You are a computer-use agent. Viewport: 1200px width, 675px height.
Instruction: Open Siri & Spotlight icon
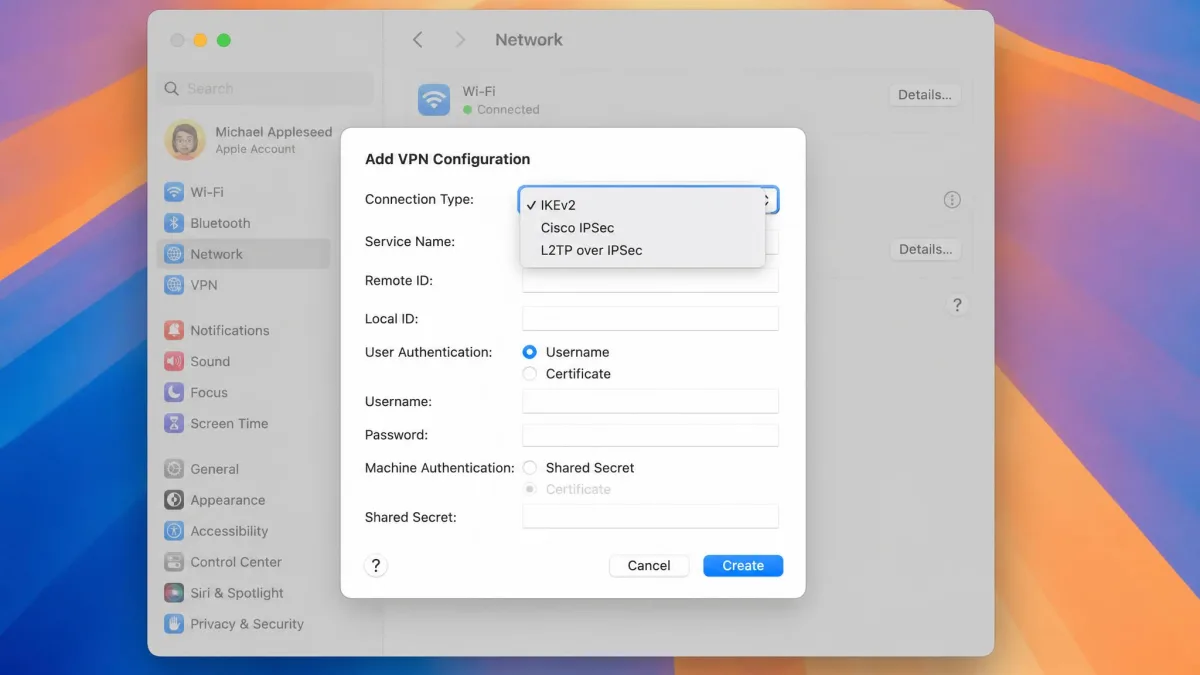[x=174, y=593]
